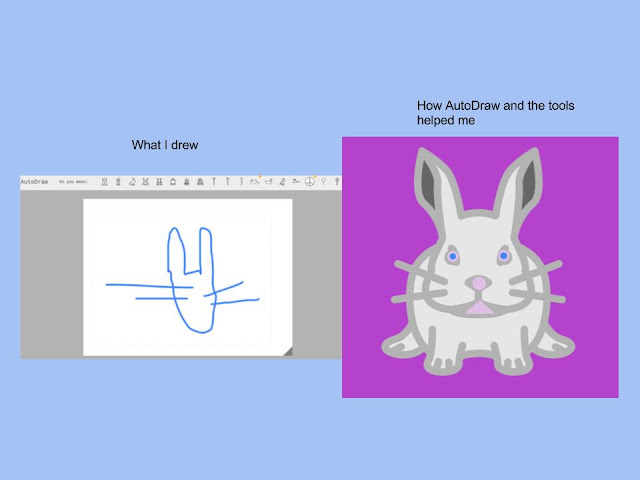Screen dimensions: 640x480
Task: Choose the single bell suggestion icon left of cake
Action: 173,182
